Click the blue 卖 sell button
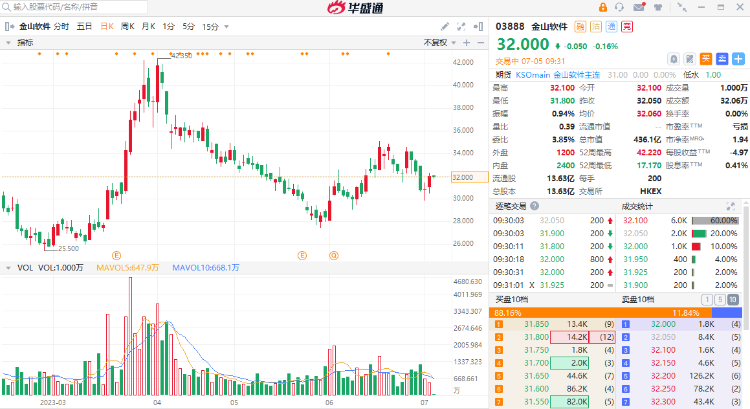 tap(722, 59)
